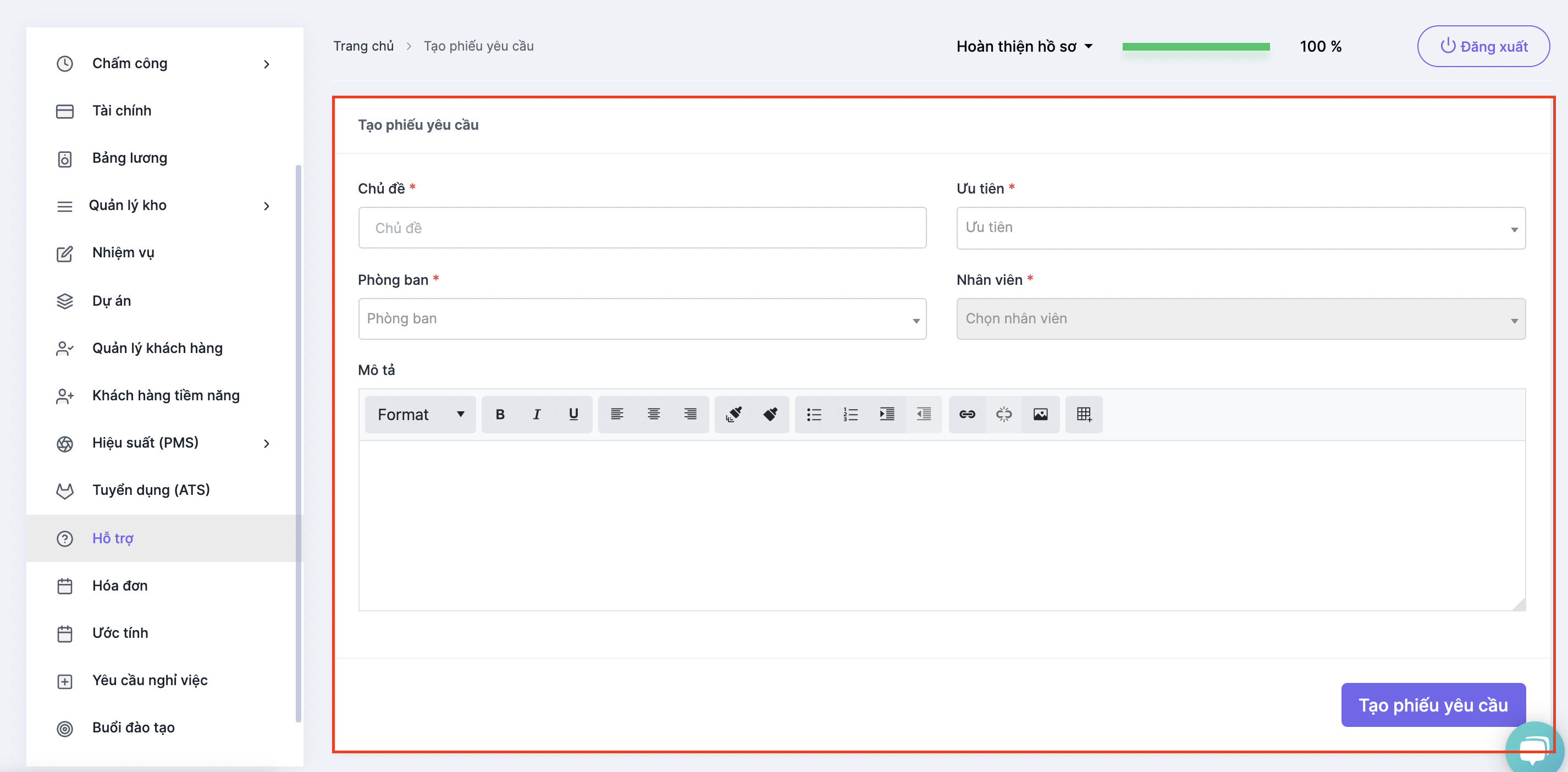Insert image into description
The image size is (1568, 772).
[1040, 415]
